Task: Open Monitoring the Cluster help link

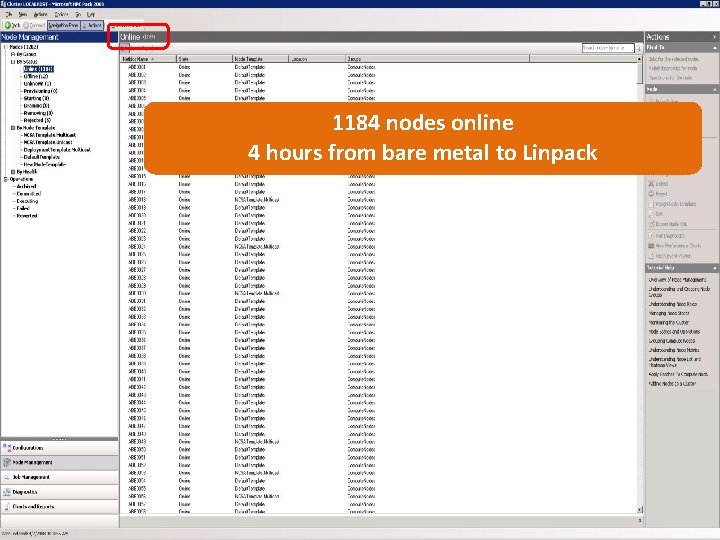Action: [x=669, y=322]
